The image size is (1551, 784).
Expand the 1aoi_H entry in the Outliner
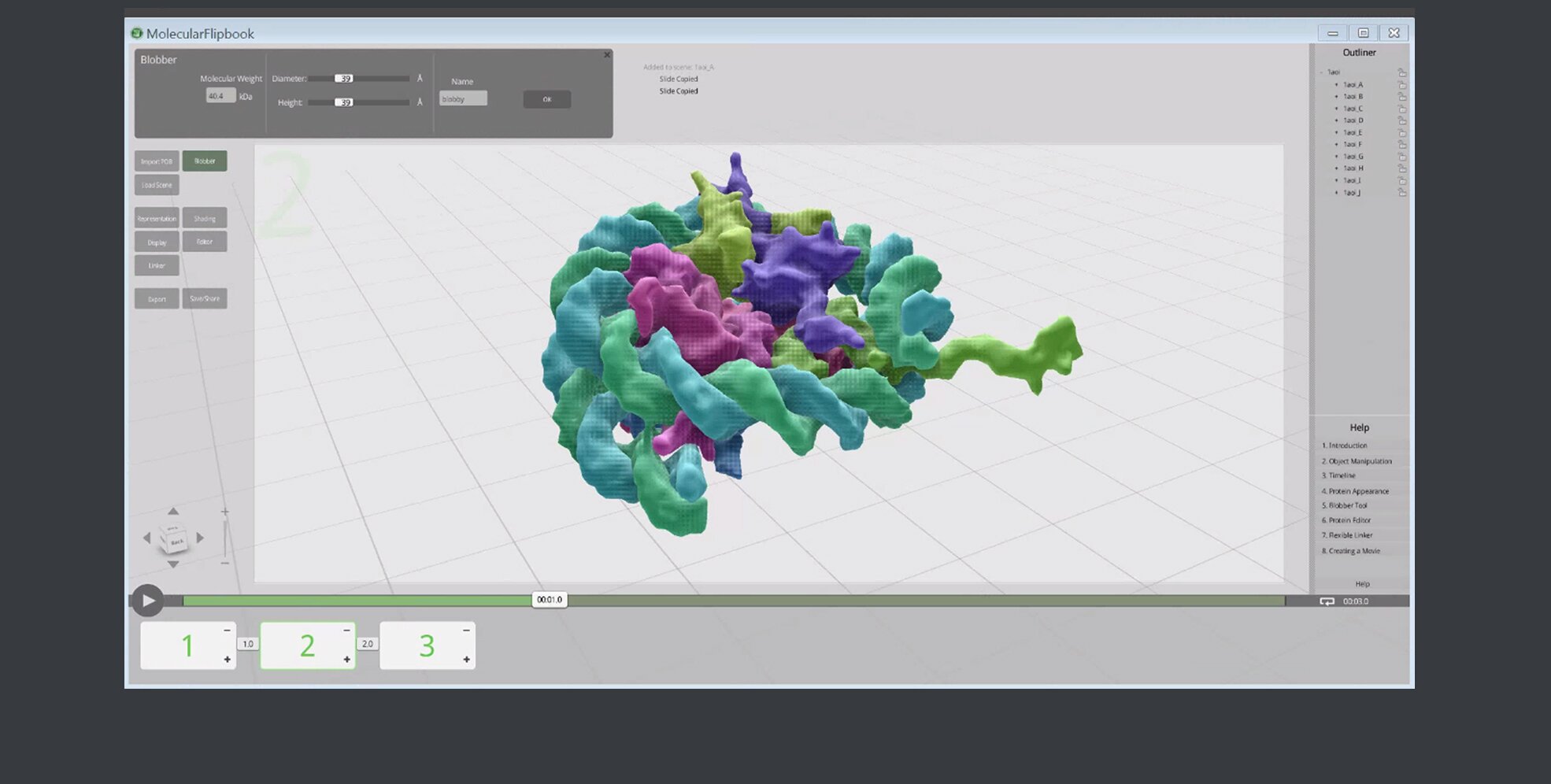click(1336, 168)
